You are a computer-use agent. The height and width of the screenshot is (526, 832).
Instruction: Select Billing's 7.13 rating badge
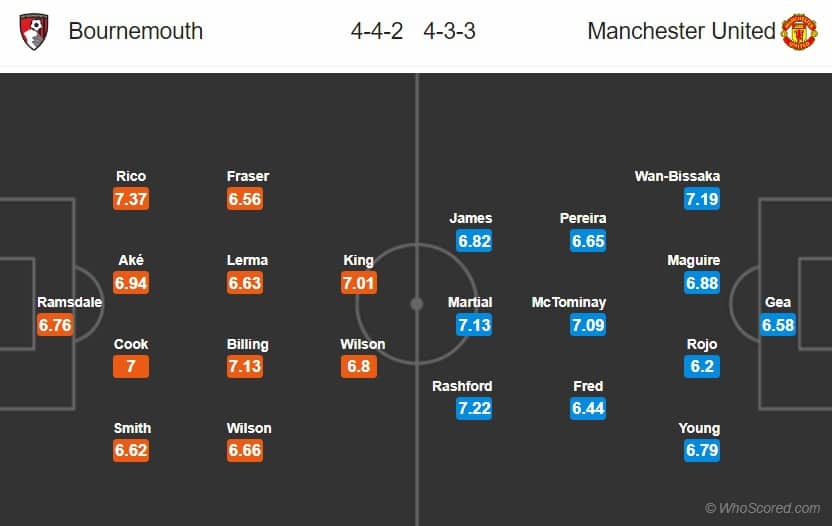click(x=245, y=366)
